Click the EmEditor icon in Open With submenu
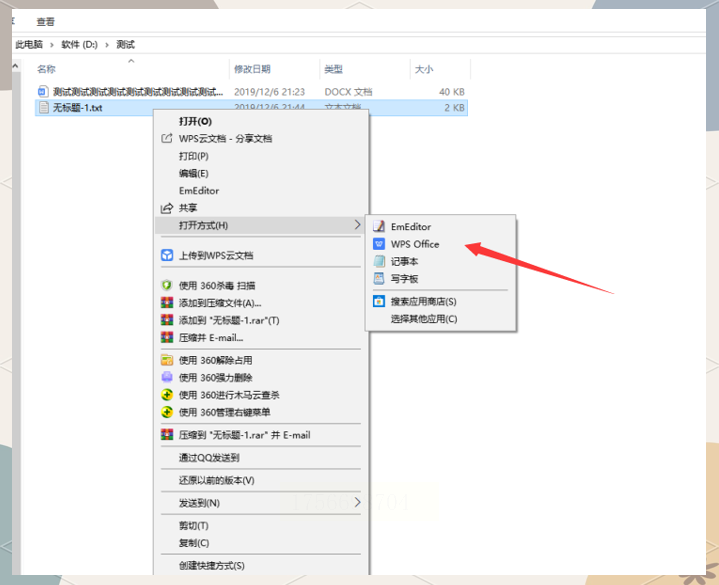Screen dimensions: 719x585 tap(379, 226)
